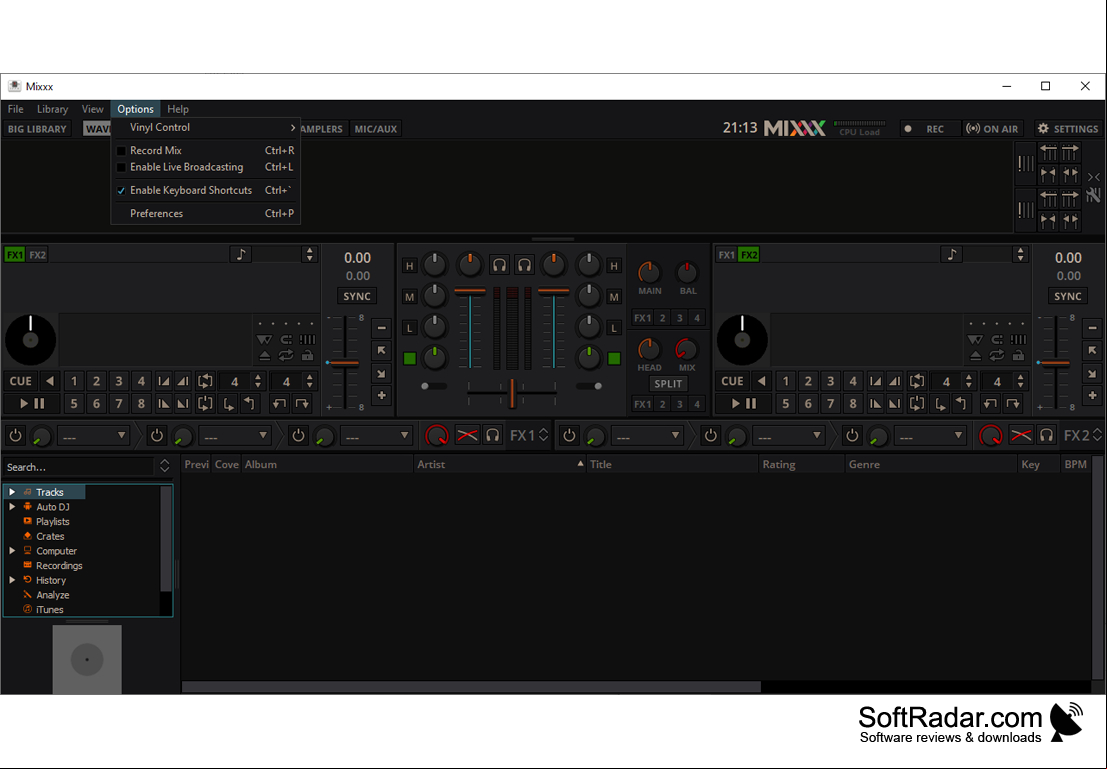Viewport: 1107px width, 769px height.
Task: Trigger hotcue 8 on right deck
Action: [853, 404]
